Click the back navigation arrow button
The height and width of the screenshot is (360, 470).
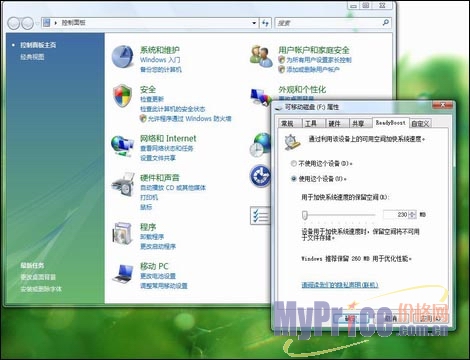(x=14, y=23)
